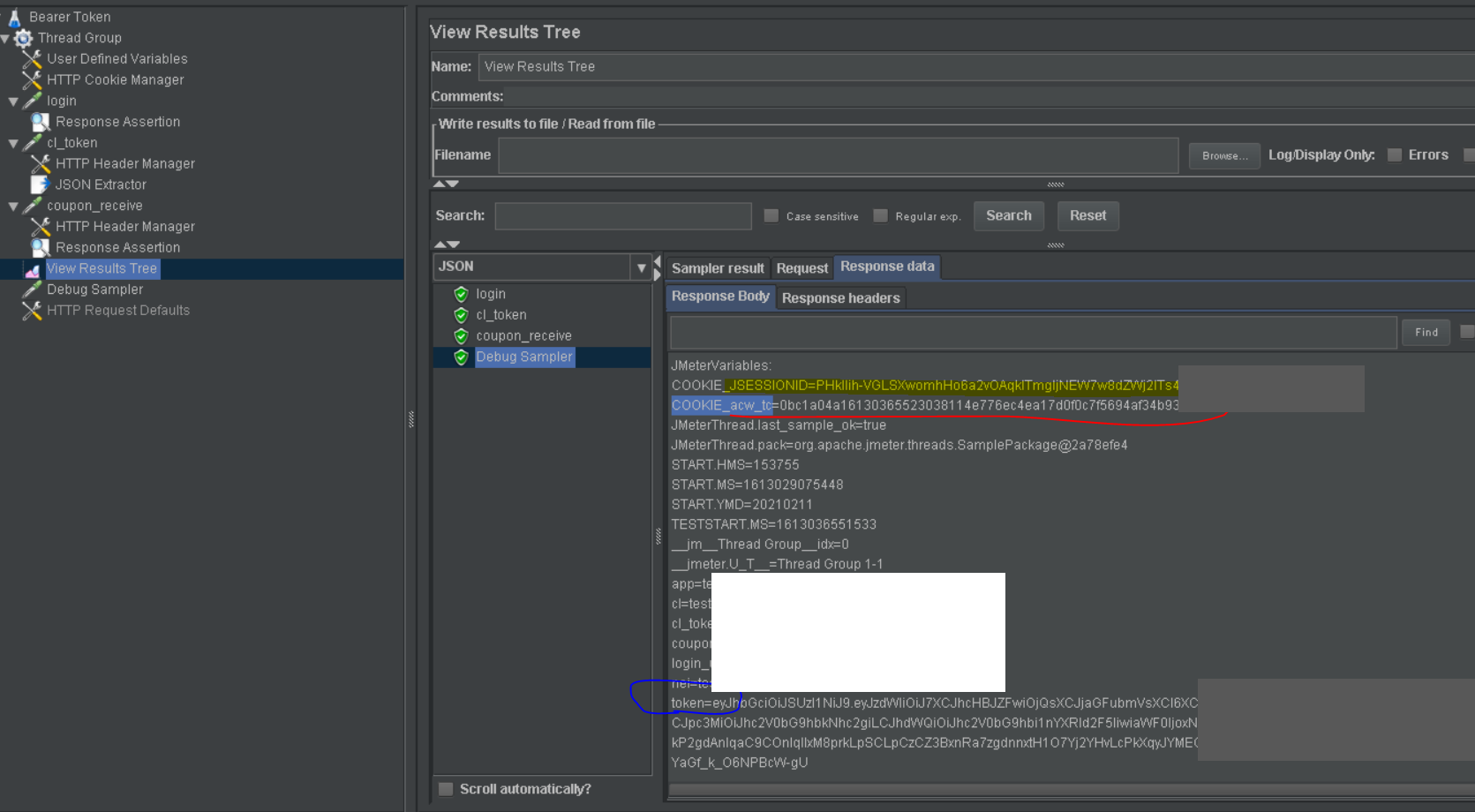Switch to the Response headers tab
This screenshot has width=1475, height=812.
840,297
